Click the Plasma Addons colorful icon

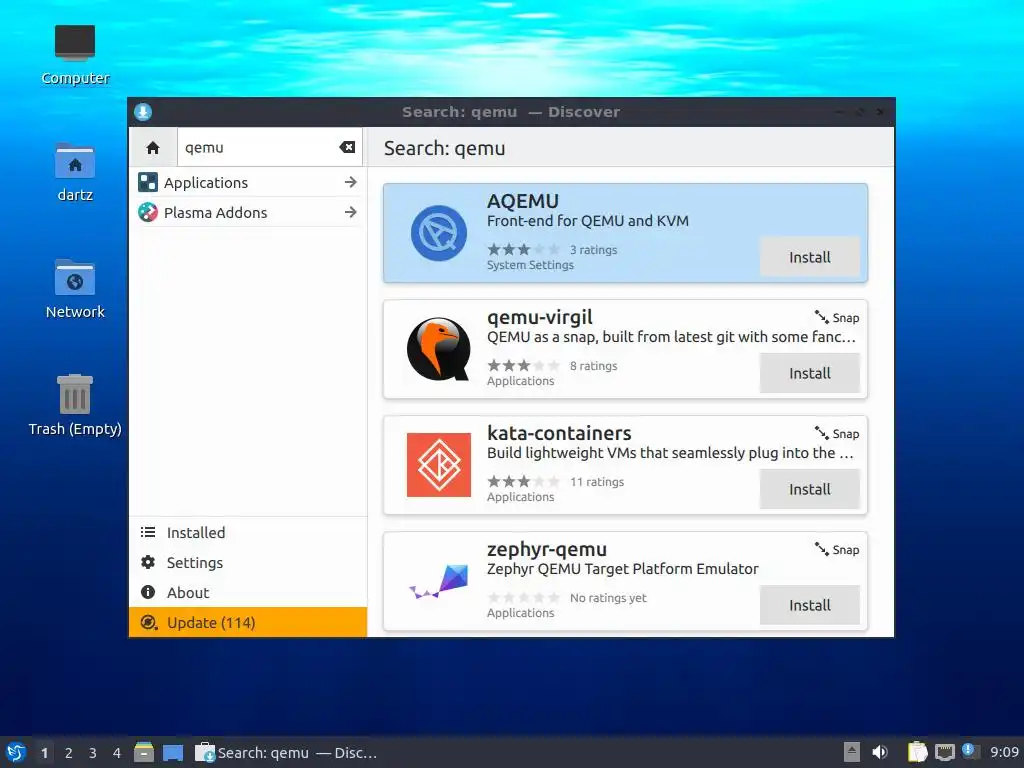(148, 212)
